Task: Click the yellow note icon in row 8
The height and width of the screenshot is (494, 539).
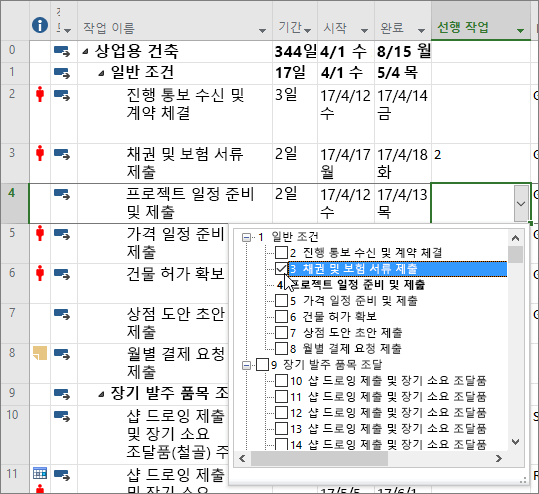Action: click(40, 353)
